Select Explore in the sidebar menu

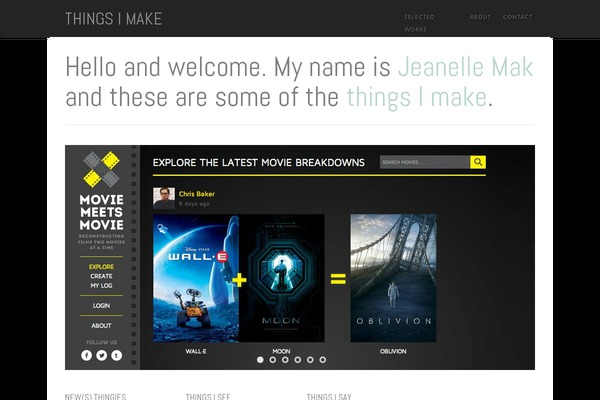pos(101,266)
